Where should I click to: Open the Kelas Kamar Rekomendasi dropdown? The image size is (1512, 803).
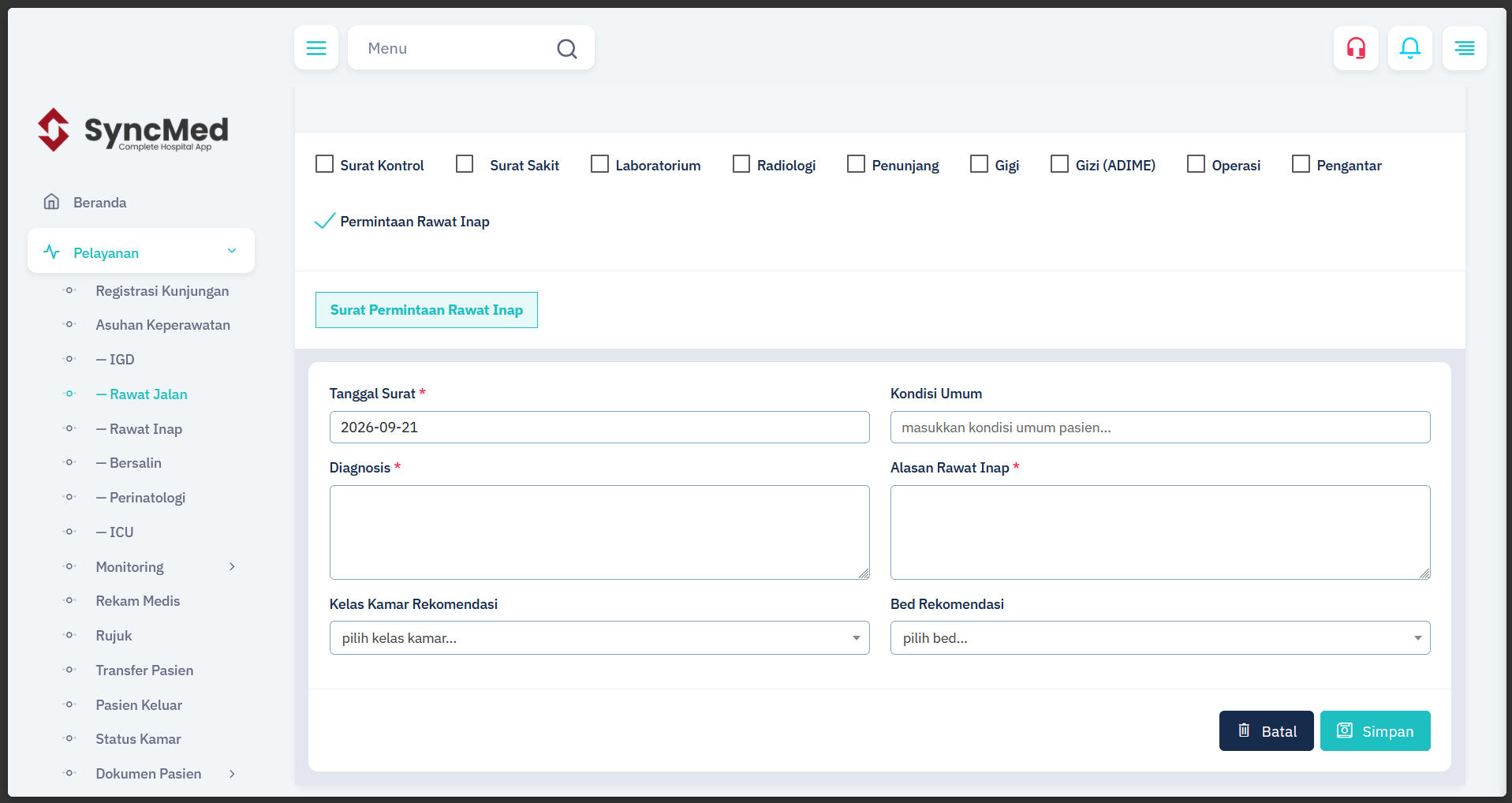click(x=599, y=638)
